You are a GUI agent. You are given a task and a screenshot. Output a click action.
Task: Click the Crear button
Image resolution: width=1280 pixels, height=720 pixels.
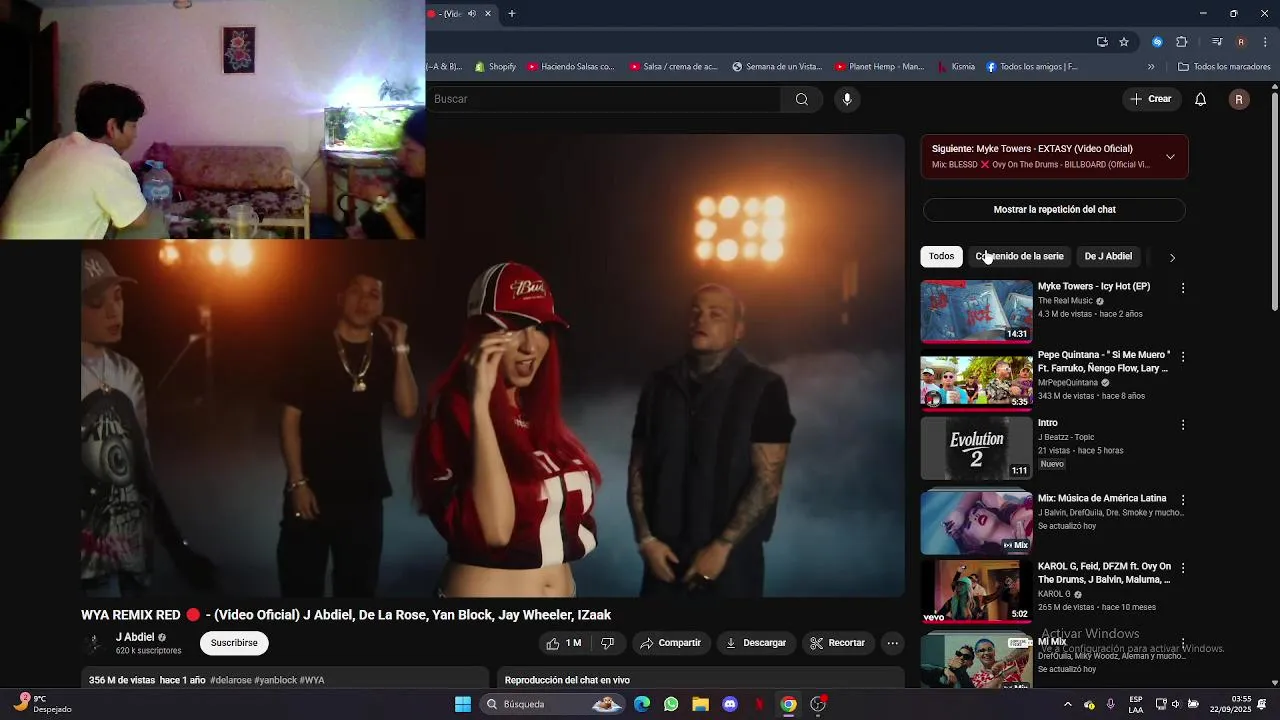click(x=1151, y=99)
